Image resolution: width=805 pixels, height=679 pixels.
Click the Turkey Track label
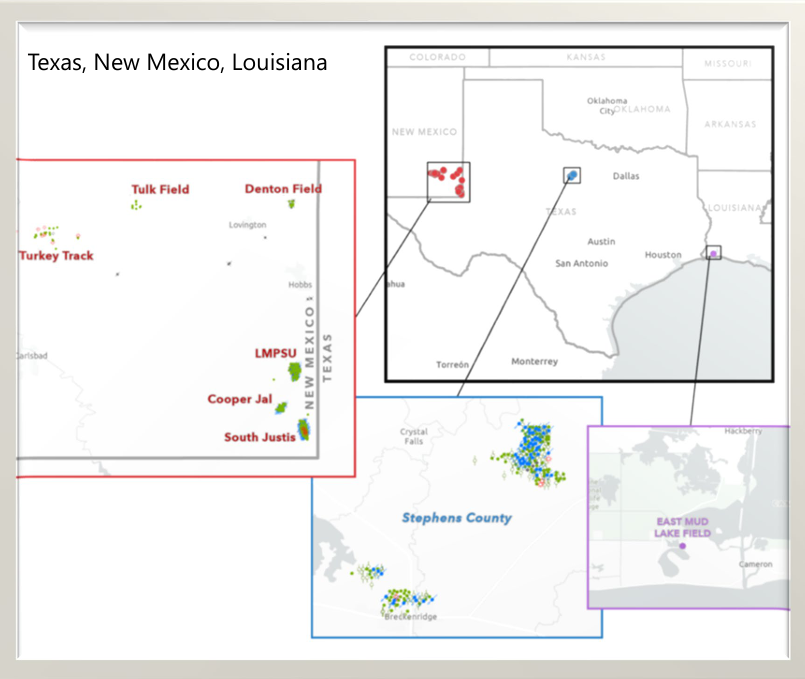click(56, 256)
